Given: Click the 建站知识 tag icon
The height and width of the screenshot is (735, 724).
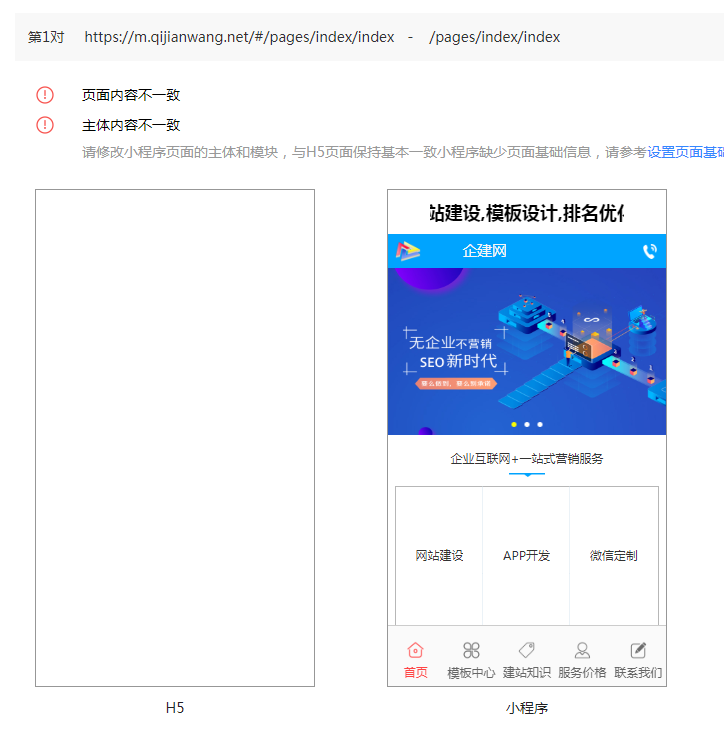Looking at the screenshot, I should pos(527,650).
